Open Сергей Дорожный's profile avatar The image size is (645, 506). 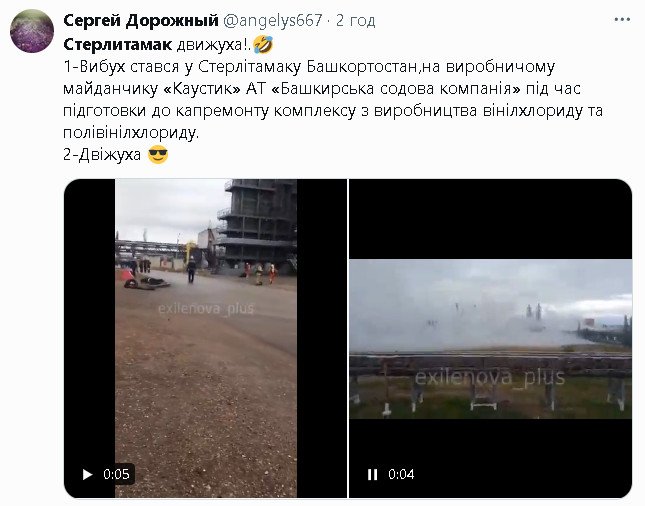[x=32, y=31]
